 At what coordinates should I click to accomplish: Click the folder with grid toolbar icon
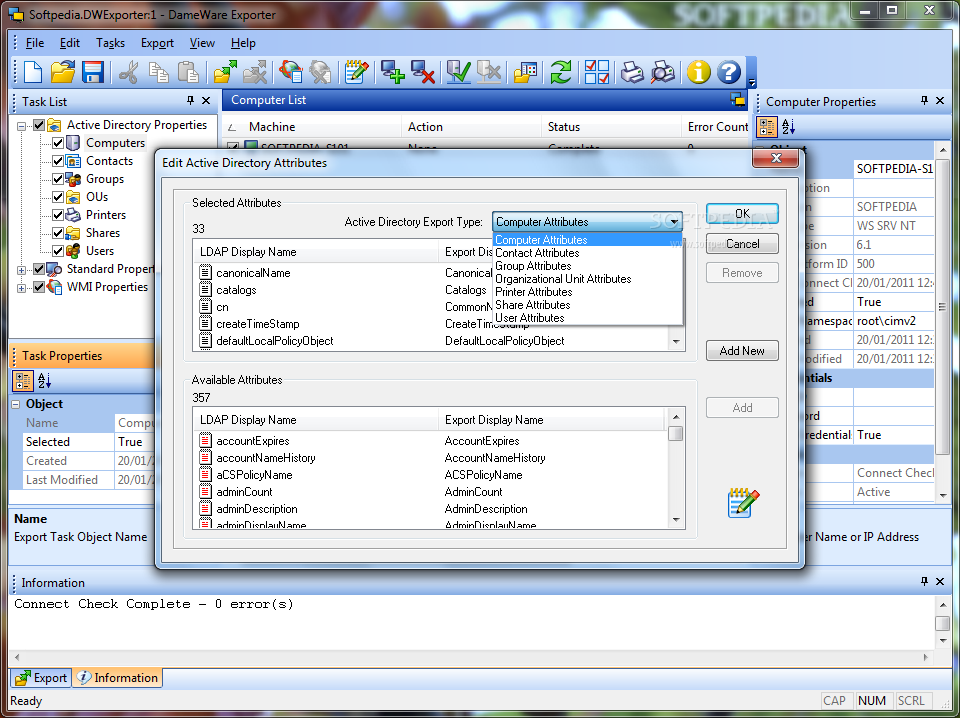point(525,72)
